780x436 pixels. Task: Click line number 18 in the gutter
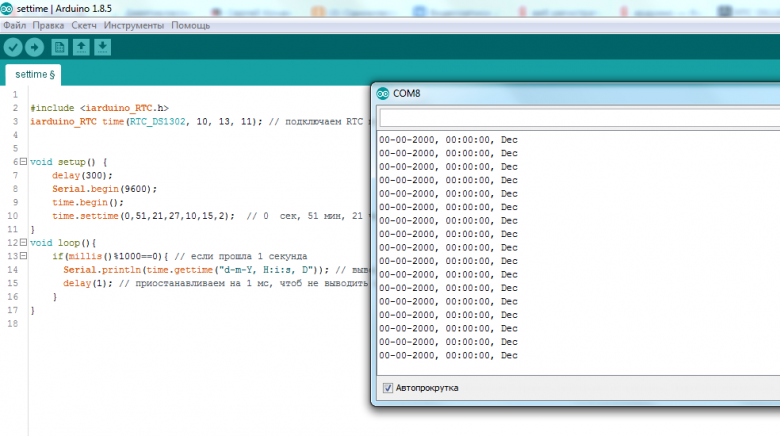tap(12, 324)
